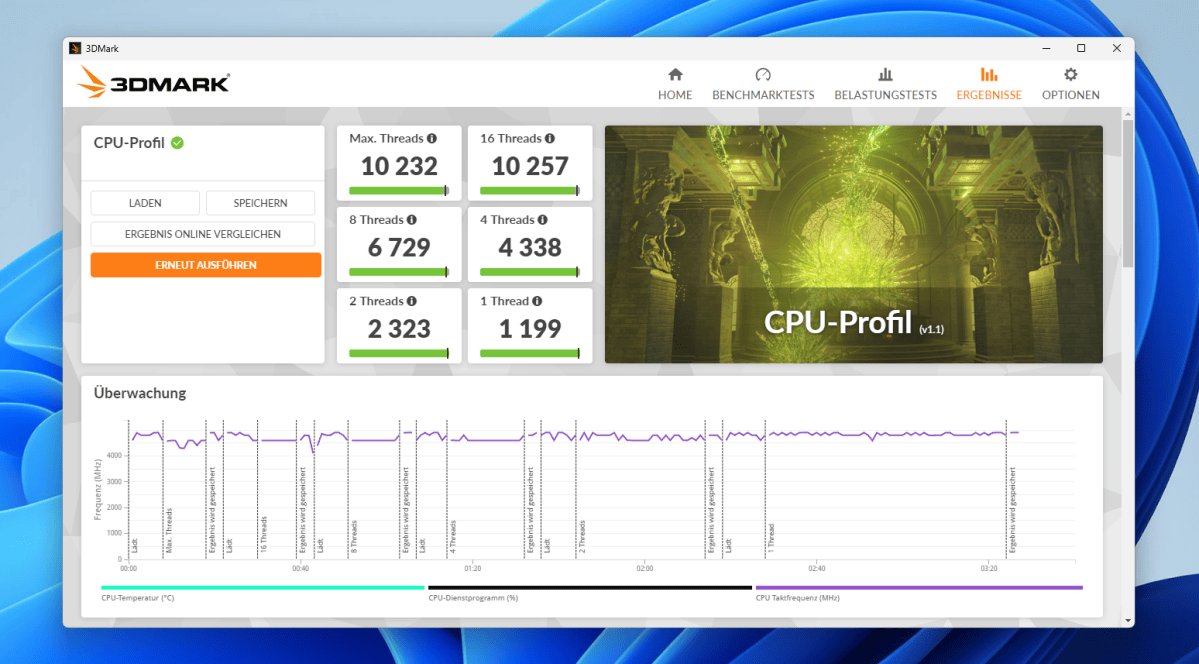Click info icon next to 4 Threads
This screenshot has width=1199, height=664.
(543, 220)
